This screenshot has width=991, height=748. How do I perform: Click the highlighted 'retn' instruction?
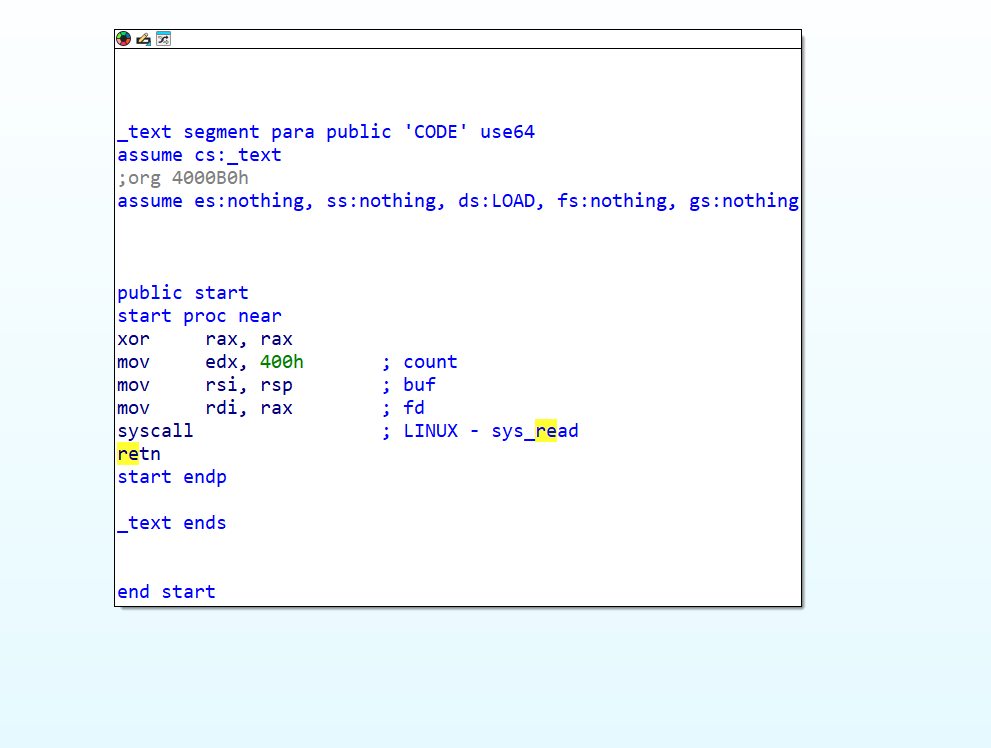(x=139, y=454)
